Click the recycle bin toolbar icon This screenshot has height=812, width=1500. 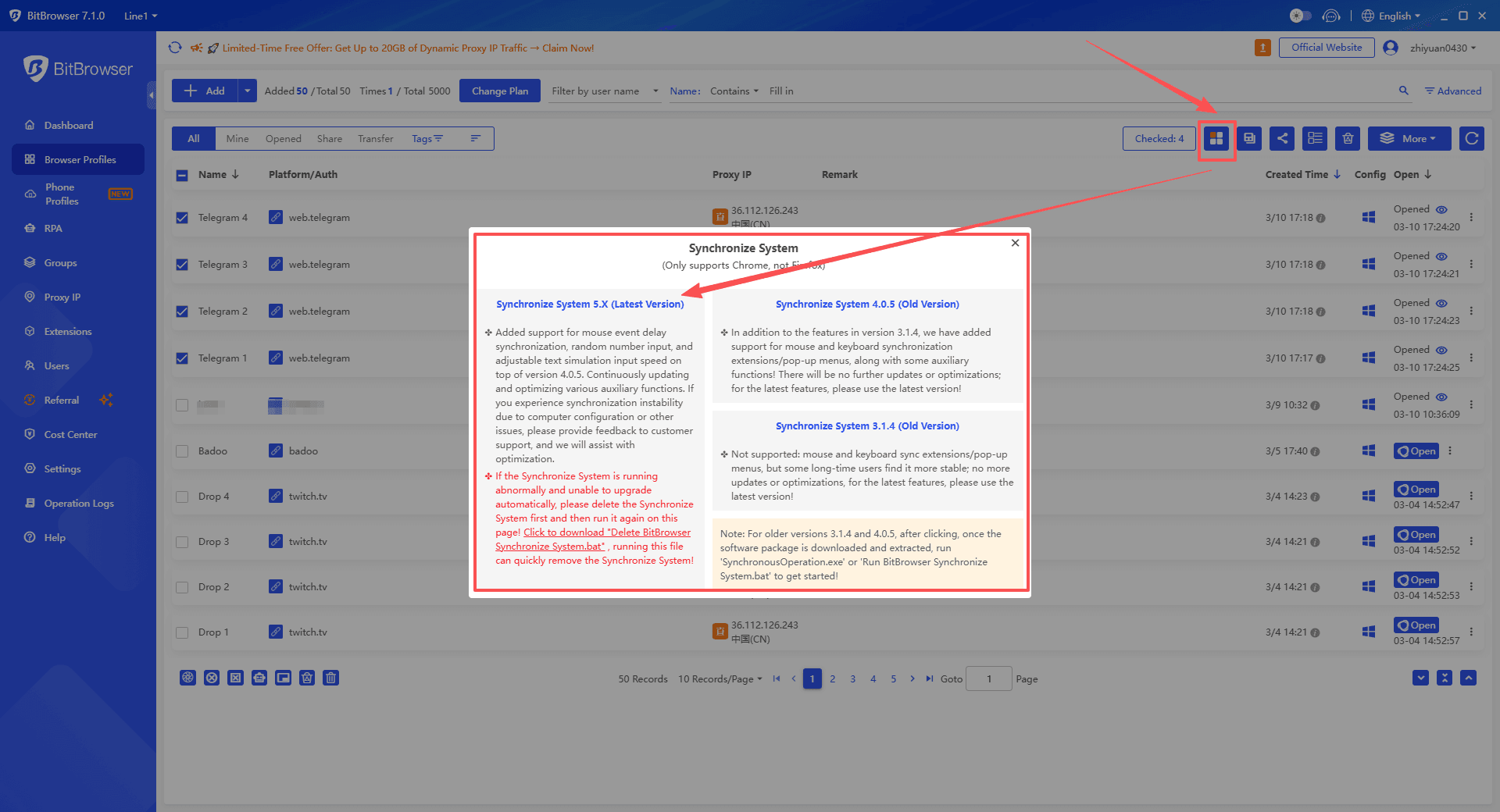pyautogui.click(x=1347, y=138)
